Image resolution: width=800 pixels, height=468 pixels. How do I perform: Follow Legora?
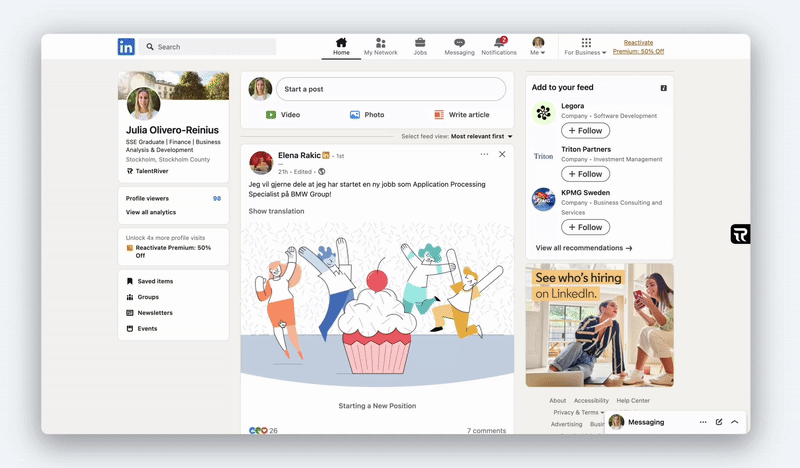click(x=585, y=131)
